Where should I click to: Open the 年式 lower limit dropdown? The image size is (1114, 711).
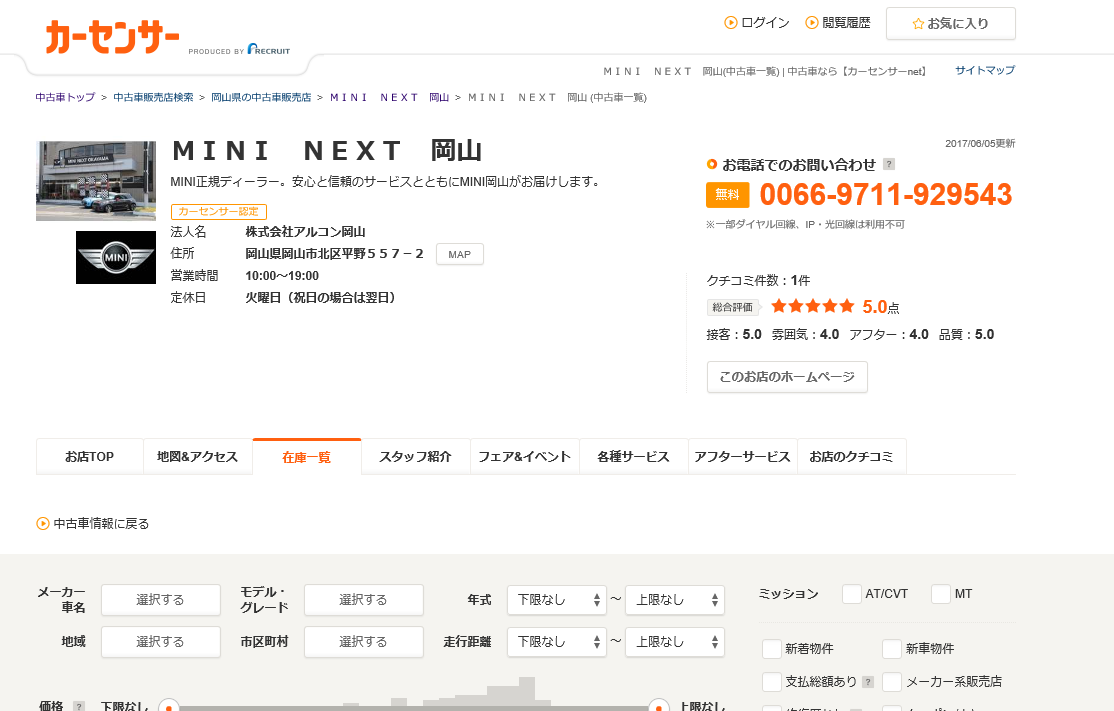coord(557,600)
